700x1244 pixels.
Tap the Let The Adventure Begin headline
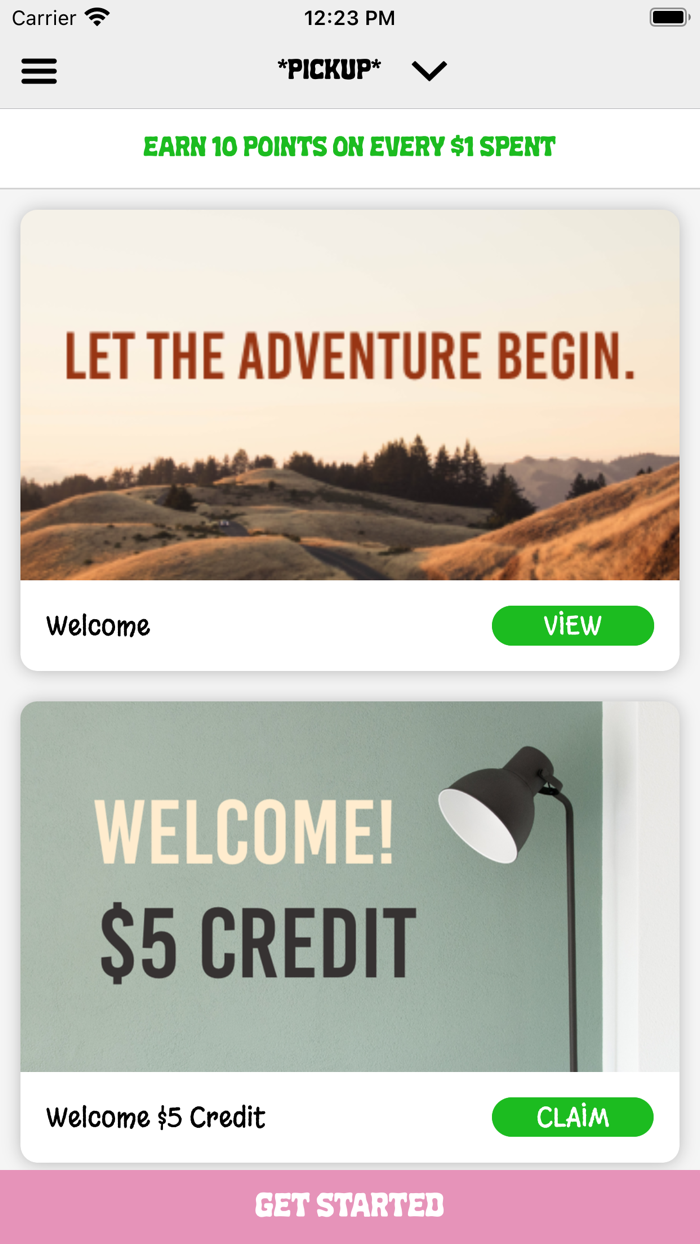350,356
